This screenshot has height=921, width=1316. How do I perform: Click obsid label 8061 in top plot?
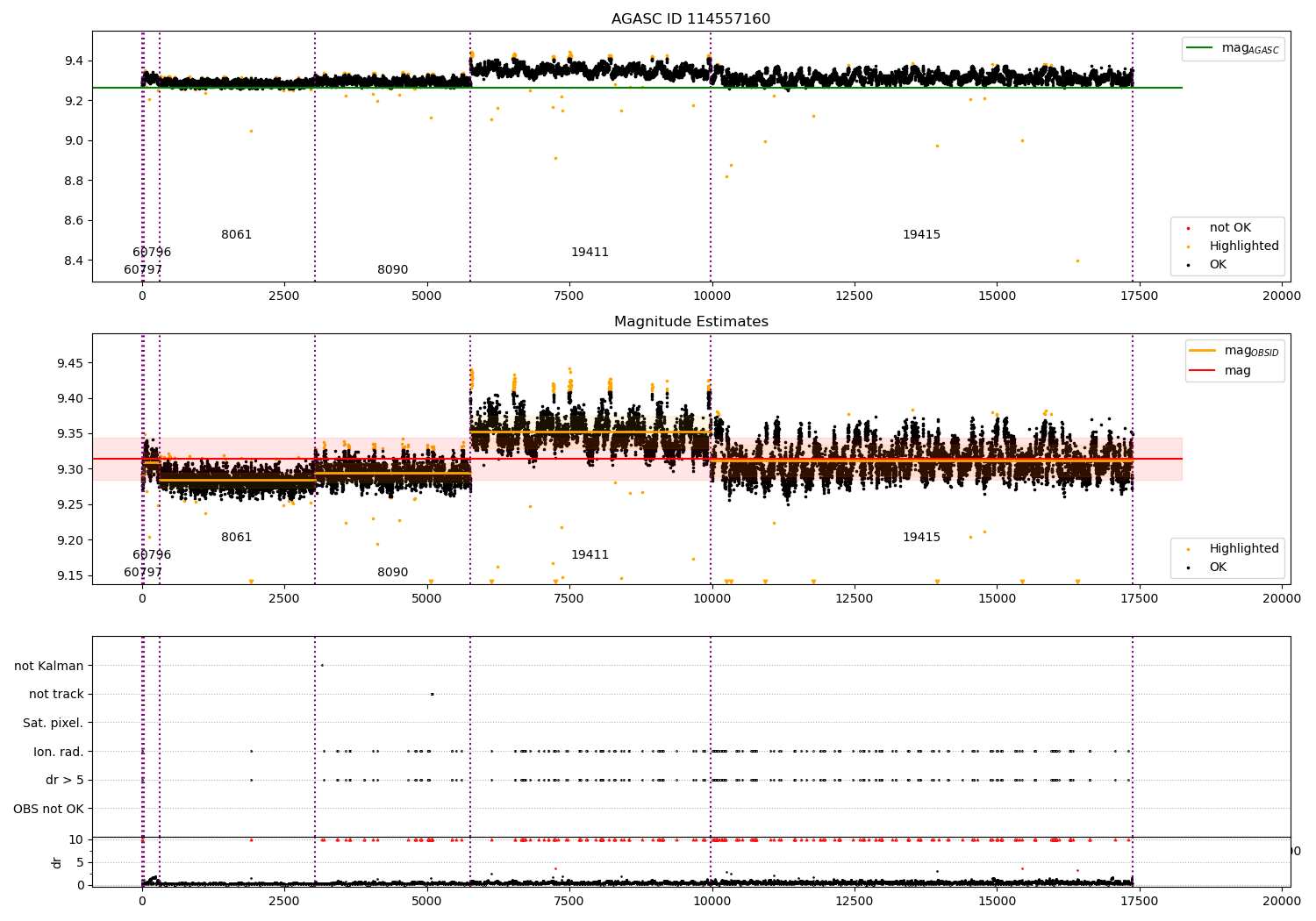coord(236,235)
